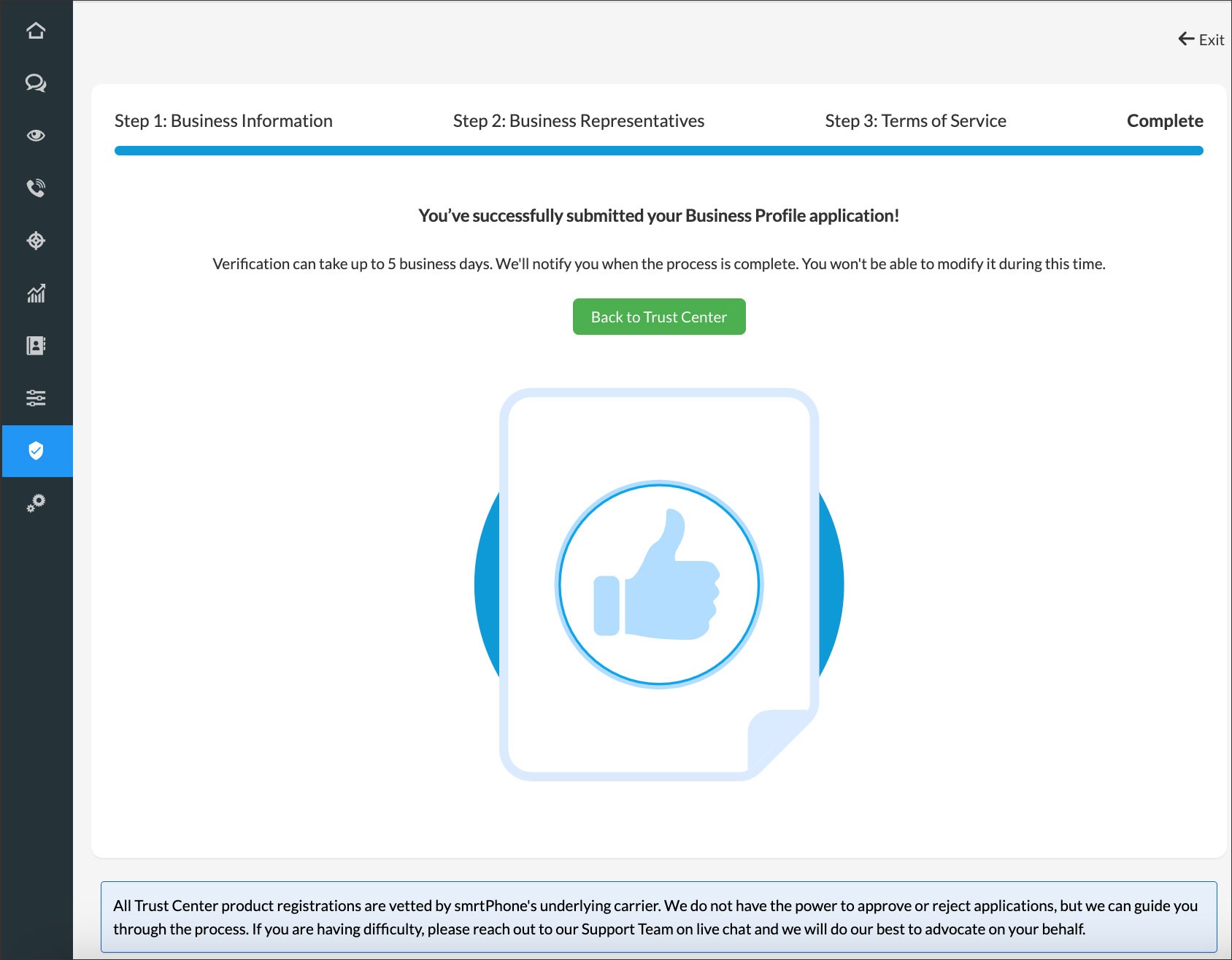Viewport: 1232px width, 960px height.
Task: Click the Trust Center carrier notice banner
Action: coord(658,917)
